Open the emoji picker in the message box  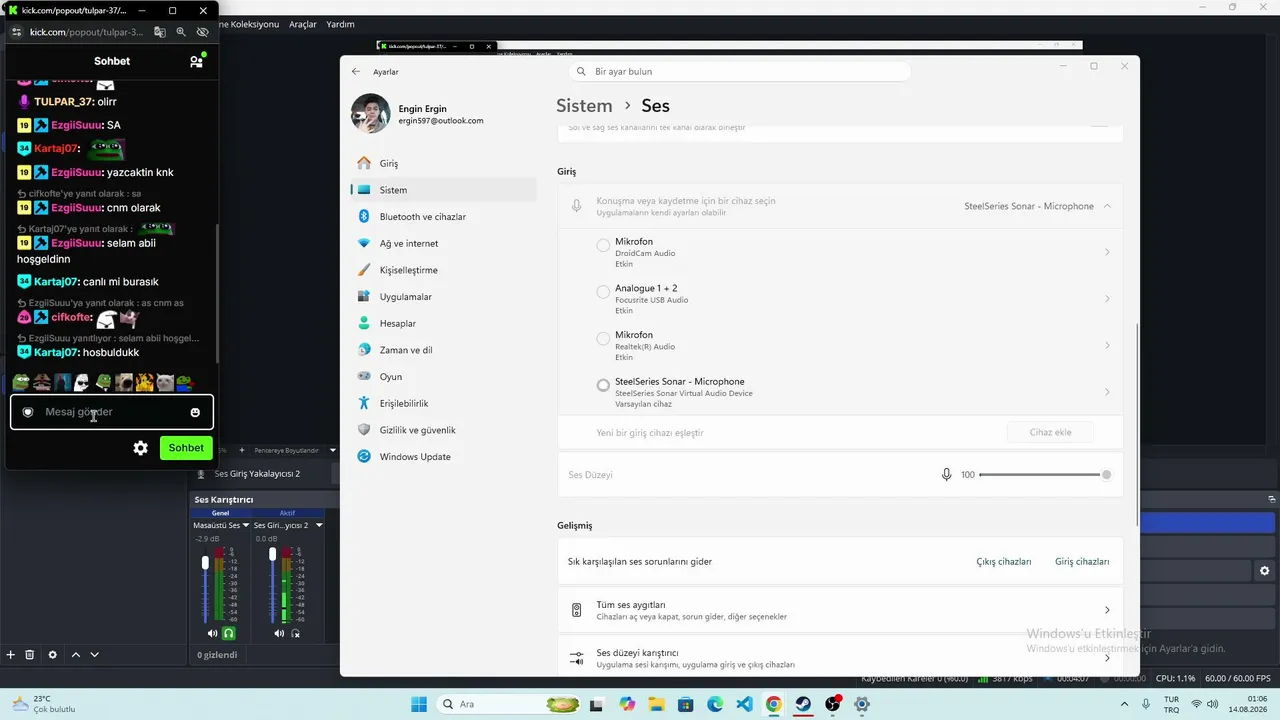[x=195, y=412]
